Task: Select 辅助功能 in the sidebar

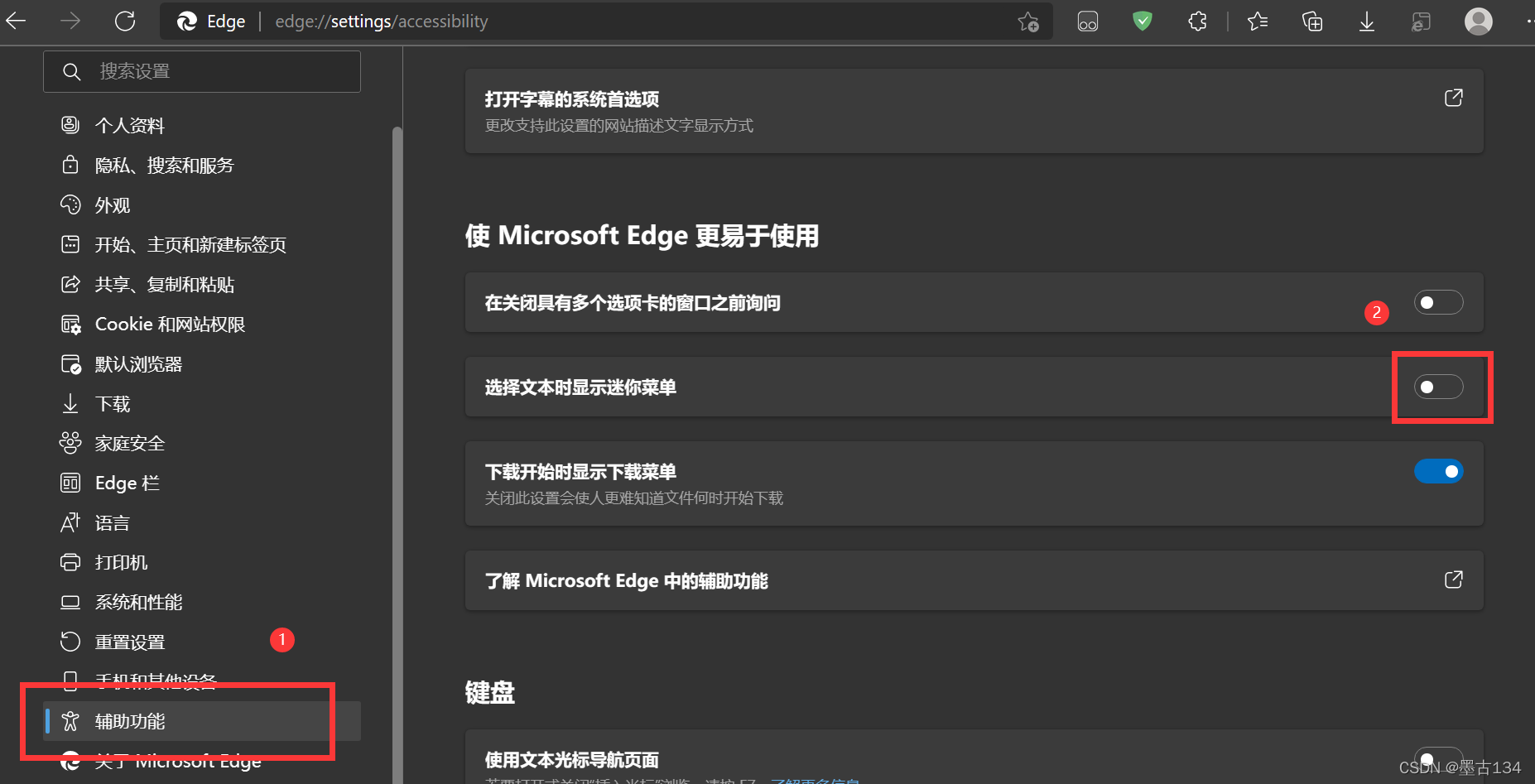Action: click(x=203, y=721)
